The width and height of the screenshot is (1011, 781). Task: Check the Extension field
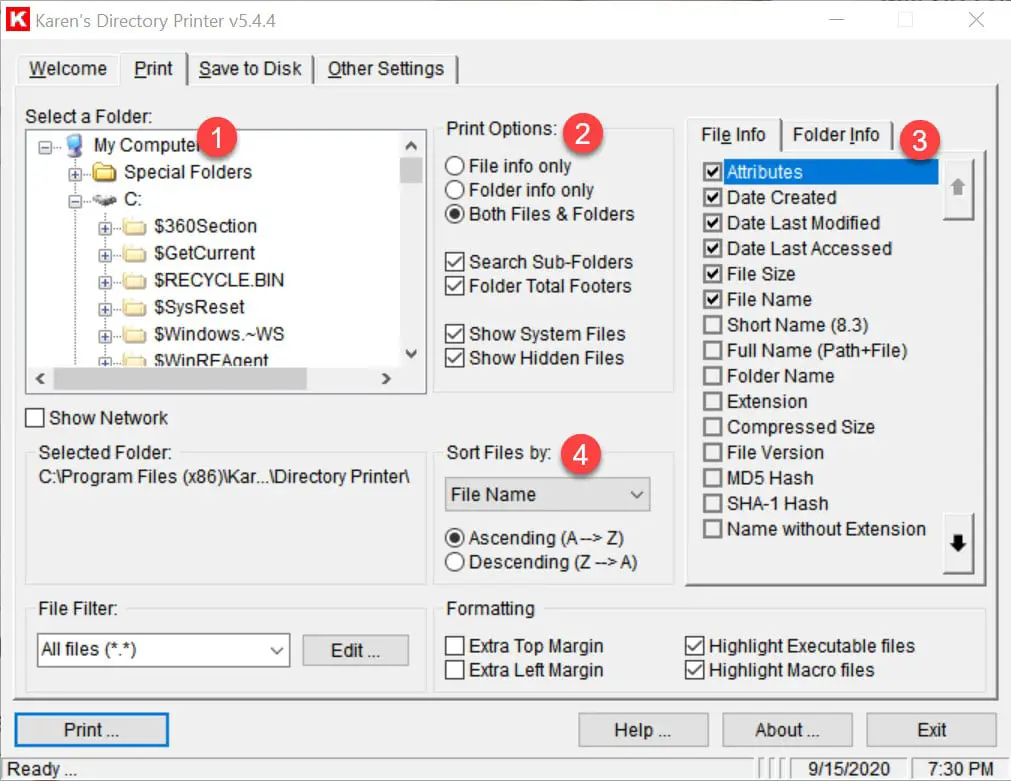pyautogui.click(x=712, y=402)
